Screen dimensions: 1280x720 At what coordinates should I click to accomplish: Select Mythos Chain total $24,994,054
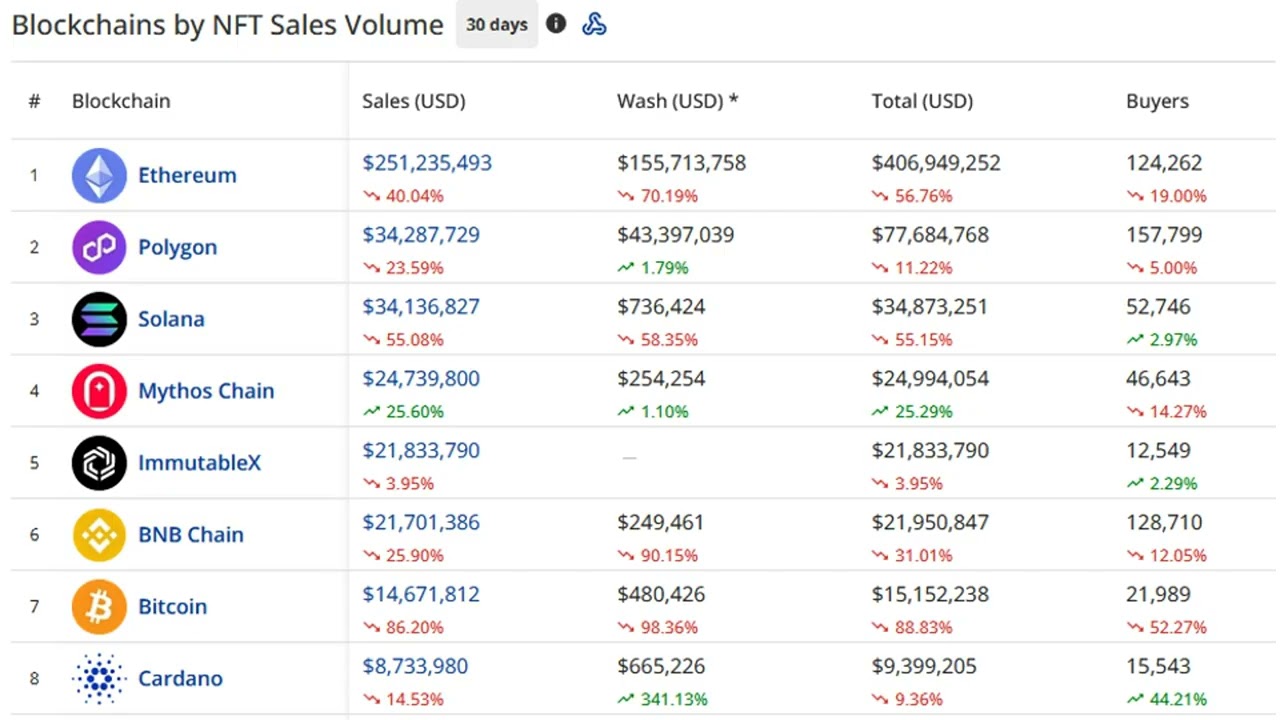(930, 379)
